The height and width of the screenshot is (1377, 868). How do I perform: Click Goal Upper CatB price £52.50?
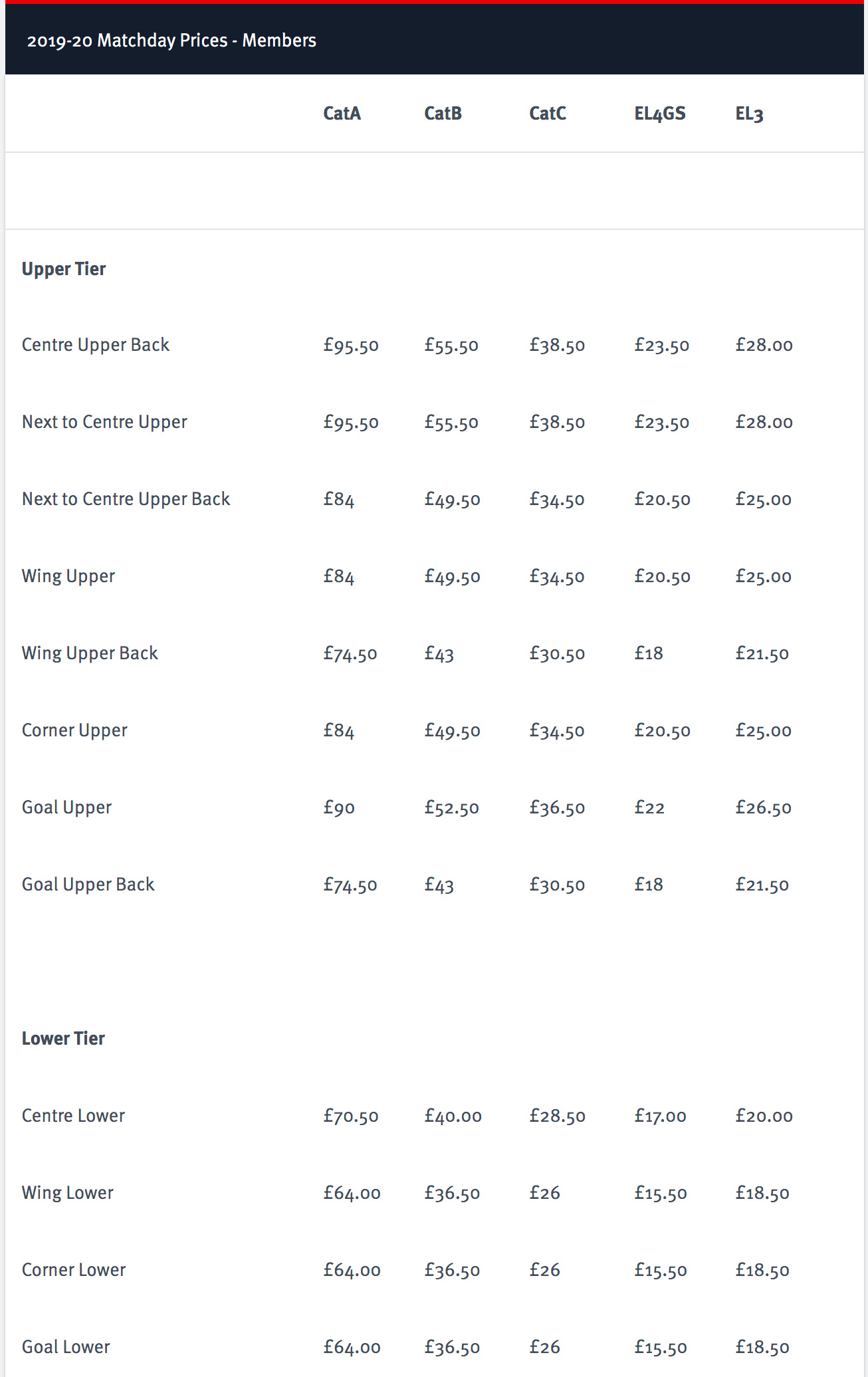coord(452,807)
